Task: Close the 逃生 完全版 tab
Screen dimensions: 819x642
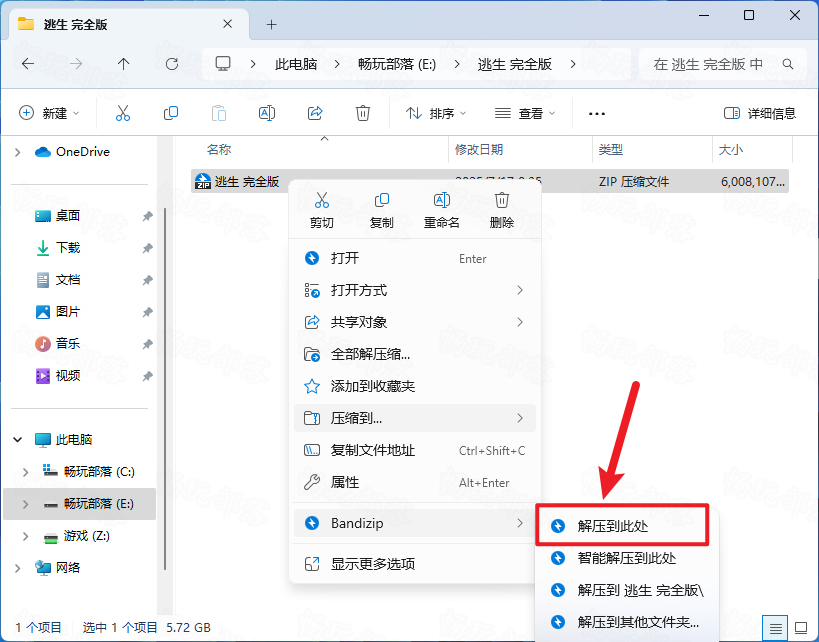Action: [x=227, y=24]
